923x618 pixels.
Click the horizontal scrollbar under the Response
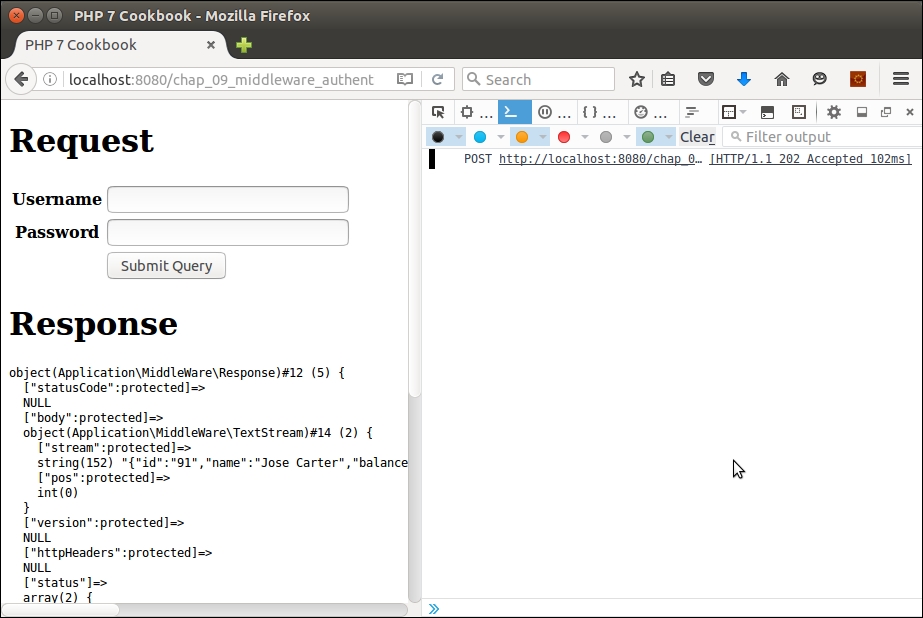pyautogui.click(x=60, y=609)
